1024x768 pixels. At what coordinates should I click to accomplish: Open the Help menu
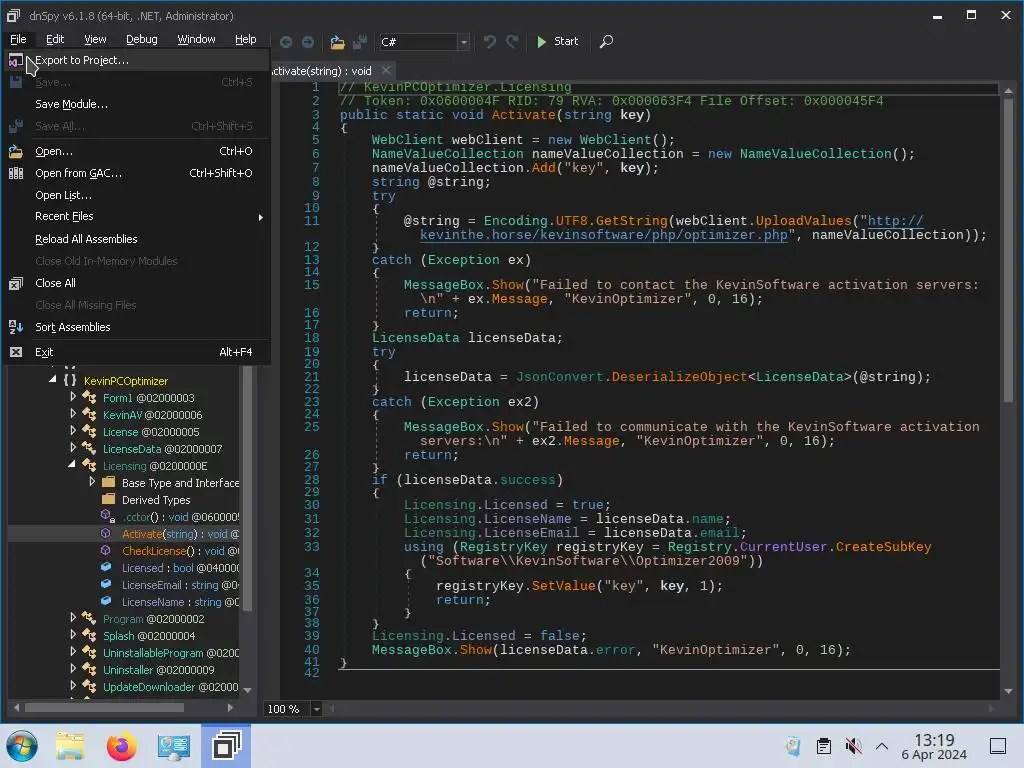[246, 39]
